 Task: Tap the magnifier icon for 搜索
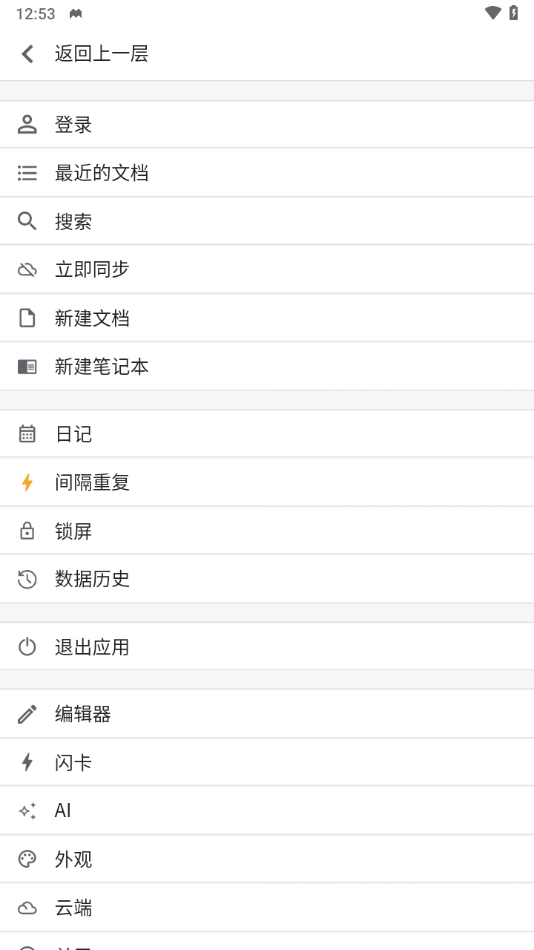tap(27, 221)
